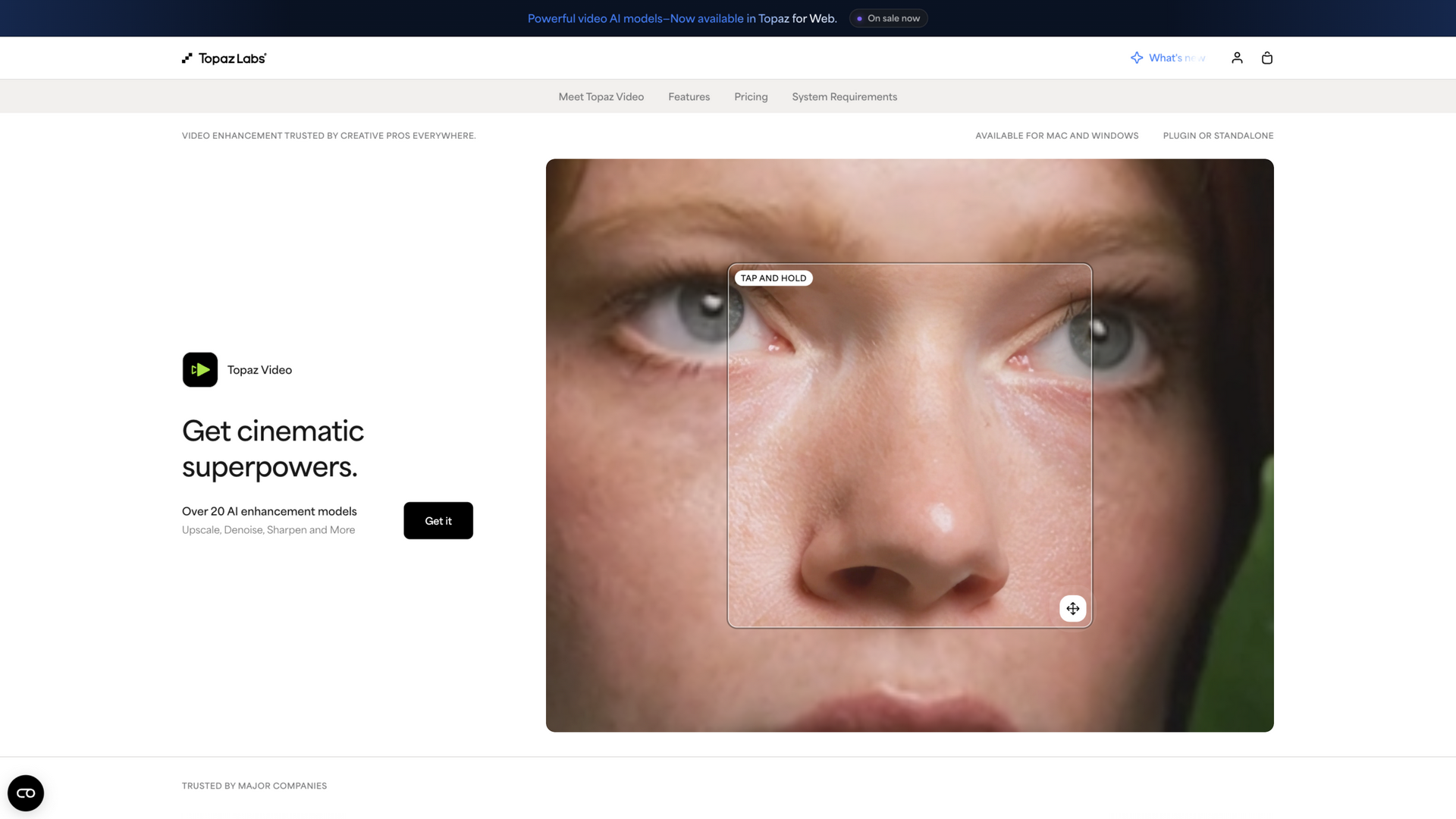Grab the move-arrows handle on the comparison box
Viewport: 1456px width, 819px height.
[1072, 608]
